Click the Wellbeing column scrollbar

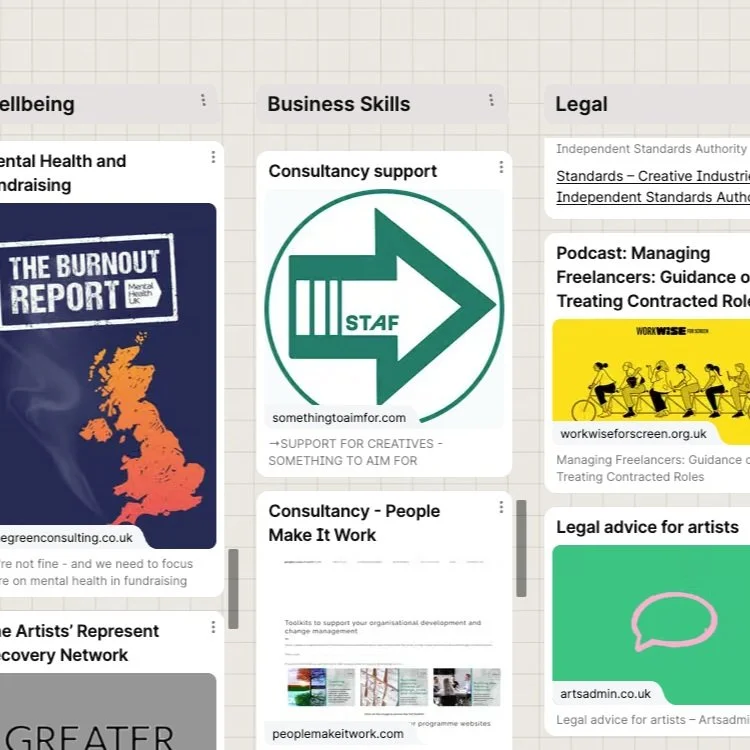[233, 588]
